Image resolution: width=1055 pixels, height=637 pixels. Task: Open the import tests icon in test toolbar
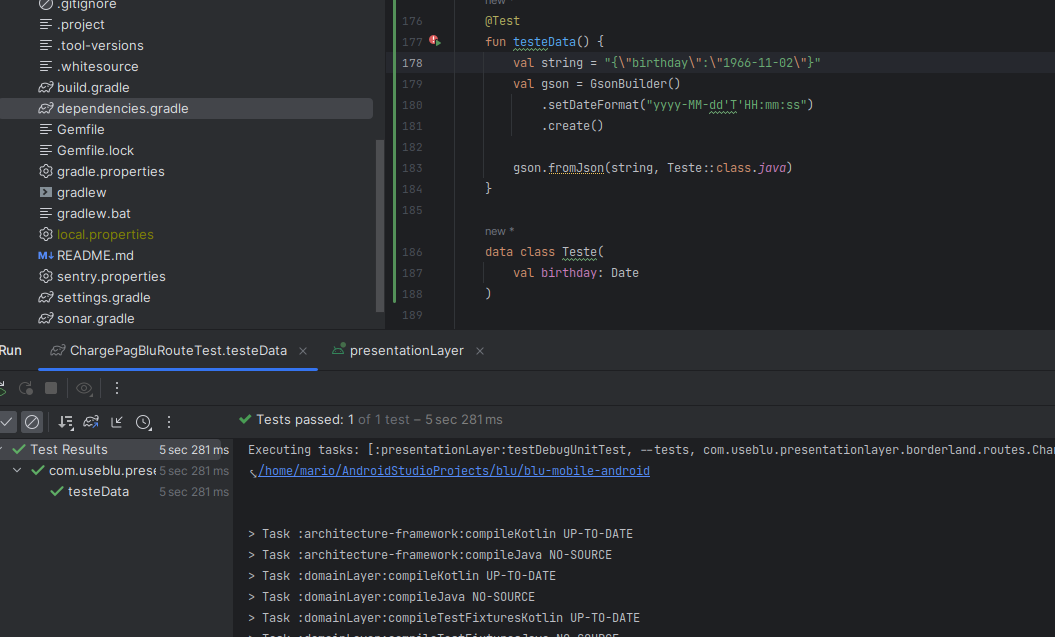click(x=91, y=422)
